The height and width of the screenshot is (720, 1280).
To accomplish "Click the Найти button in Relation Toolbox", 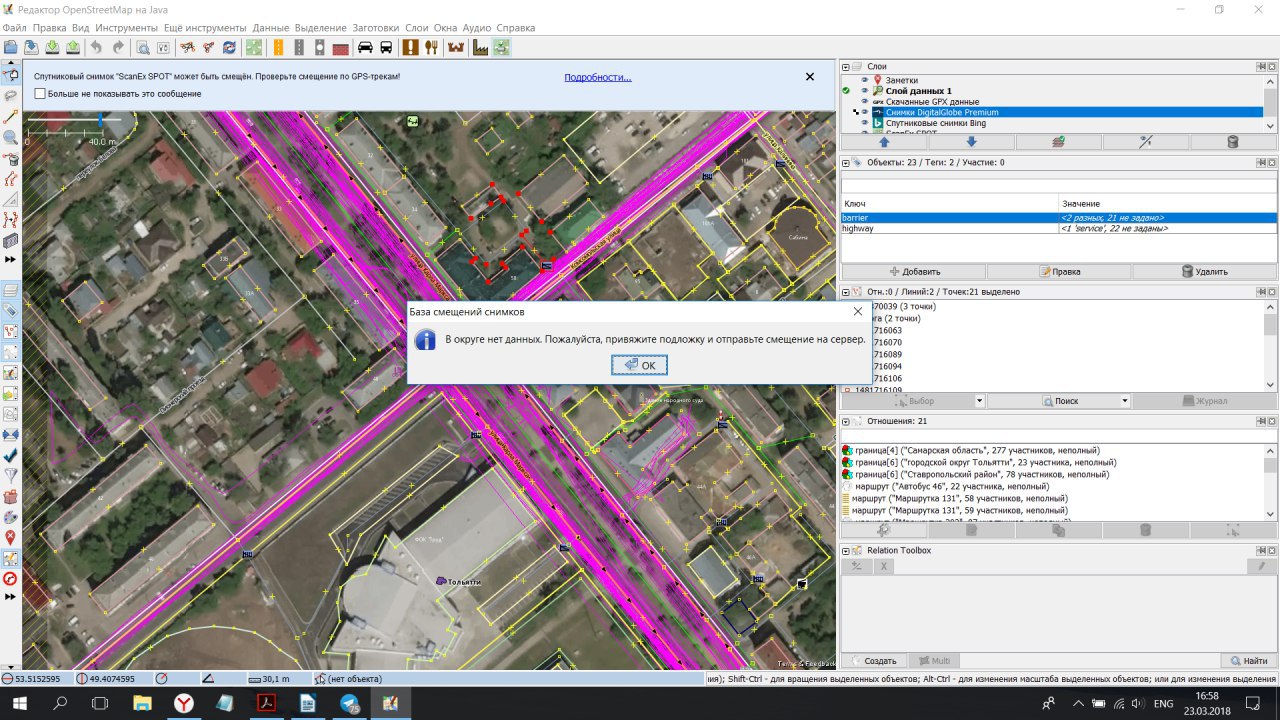I will click(x=1248, y=661).
